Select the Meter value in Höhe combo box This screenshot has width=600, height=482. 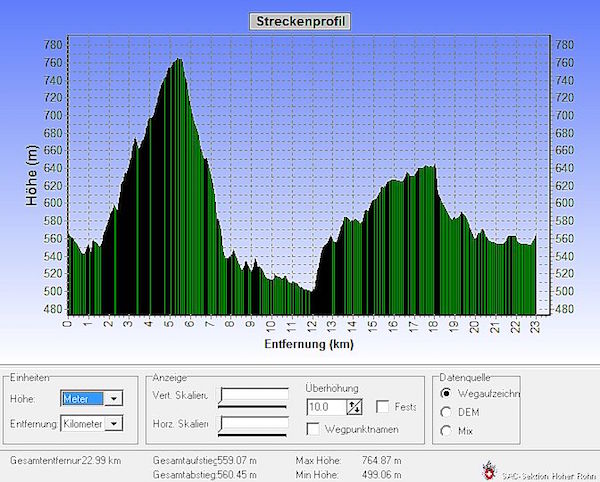point(82,399)
